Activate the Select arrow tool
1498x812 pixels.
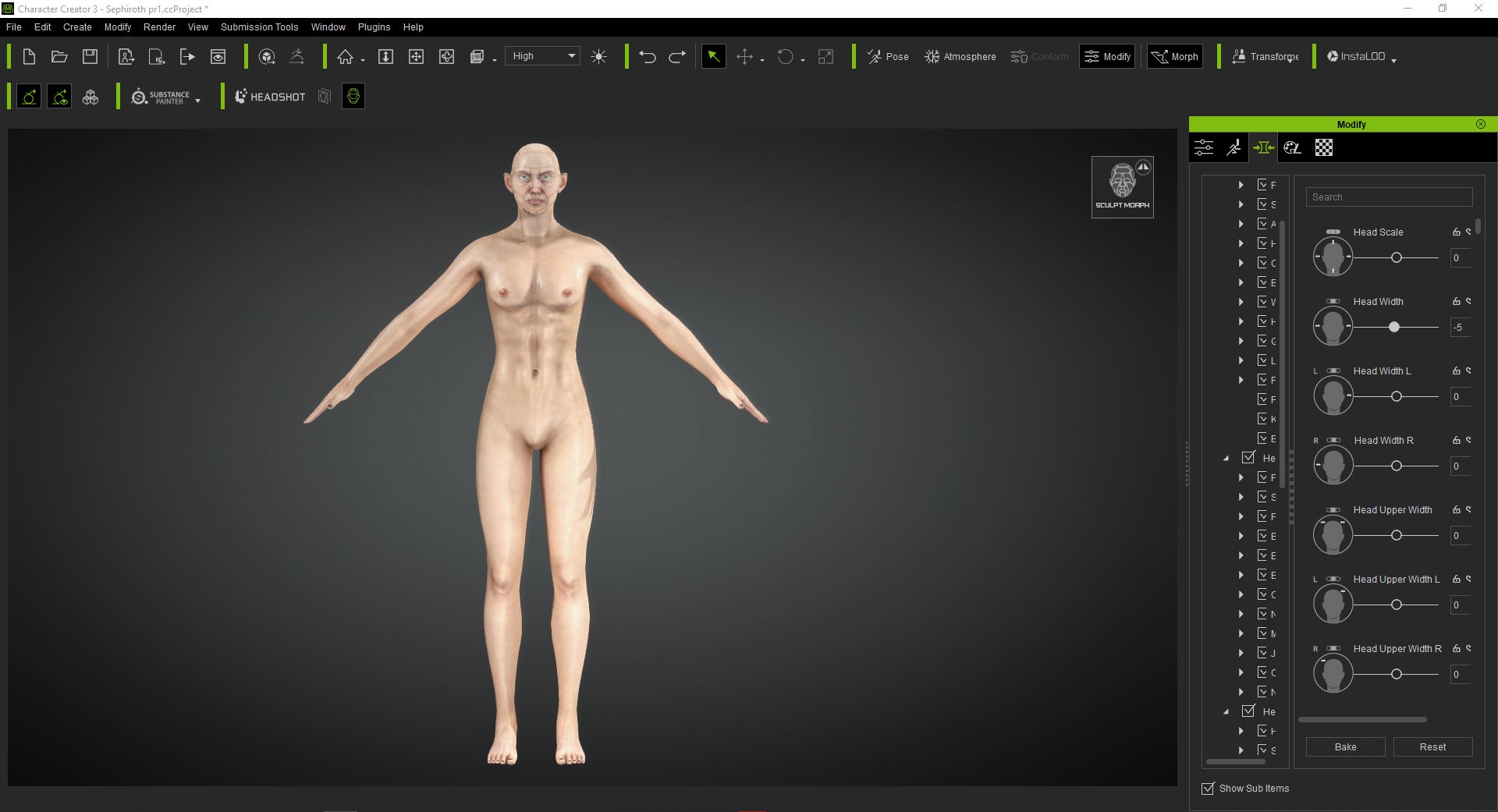tap(713, 56)
